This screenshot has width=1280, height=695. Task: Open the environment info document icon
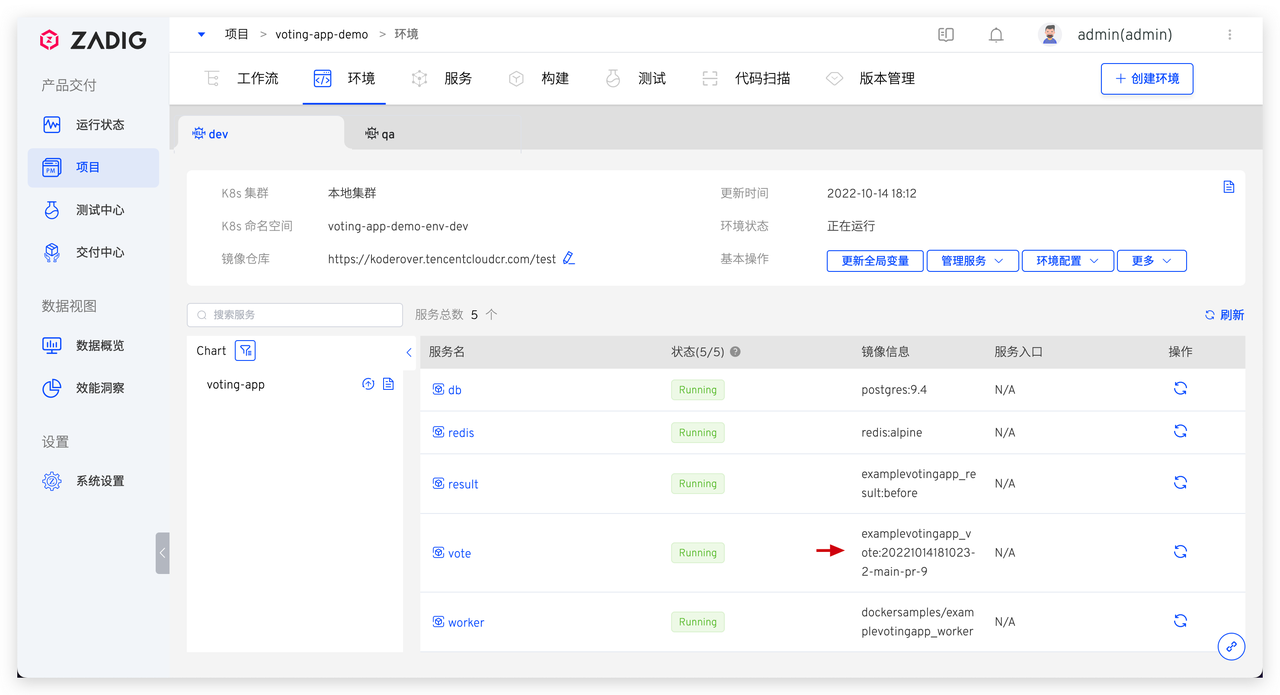[x=1229, y=186]
